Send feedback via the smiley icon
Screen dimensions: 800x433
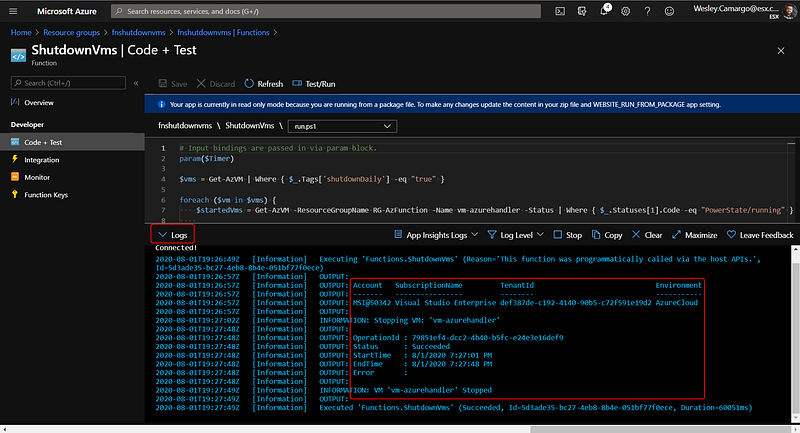tap(668, 11)
